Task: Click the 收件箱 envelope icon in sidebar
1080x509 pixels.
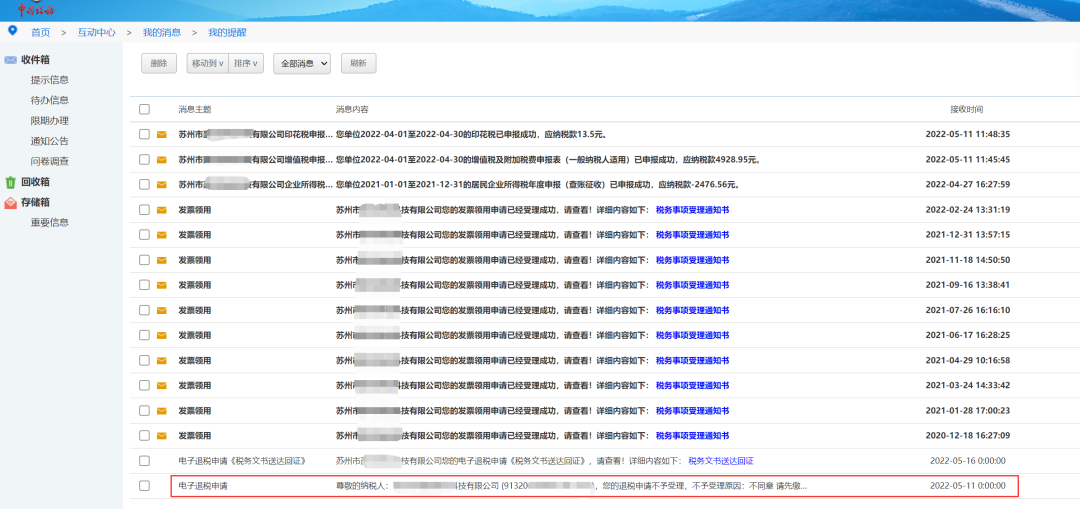Action: coord(11,60)
